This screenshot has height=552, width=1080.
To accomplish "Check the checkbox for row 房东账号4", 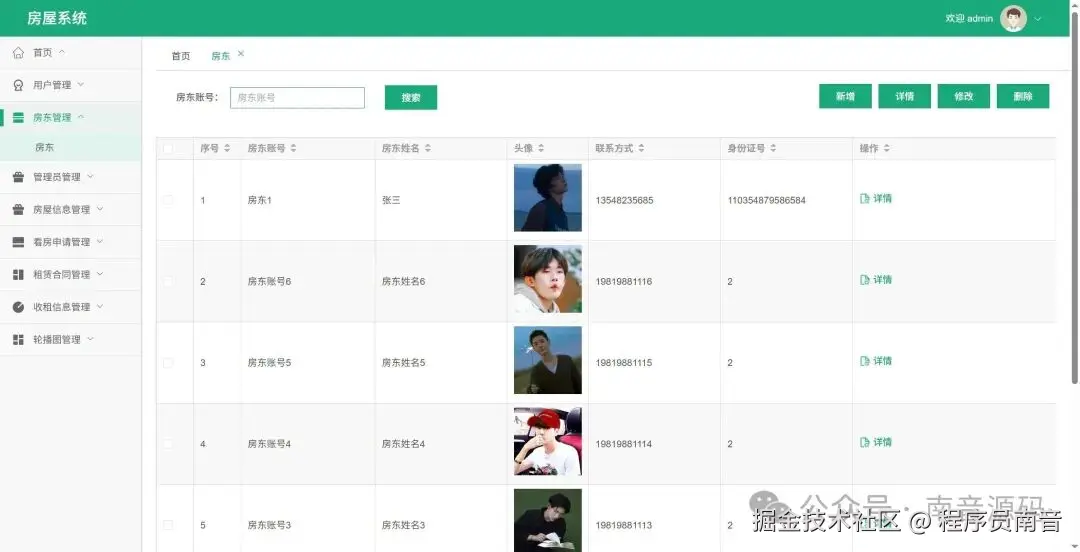I will click(x=168, y=444).
